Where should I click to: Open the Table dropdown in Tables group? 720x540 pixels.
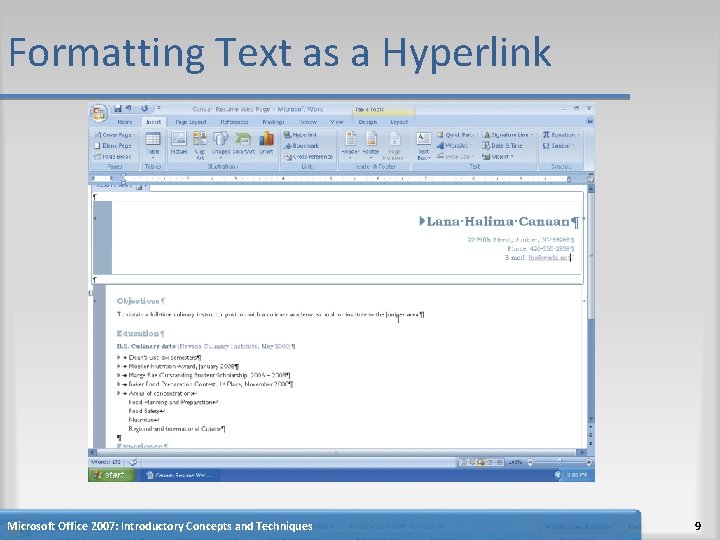pyautogui.click(x=153, y=145)
